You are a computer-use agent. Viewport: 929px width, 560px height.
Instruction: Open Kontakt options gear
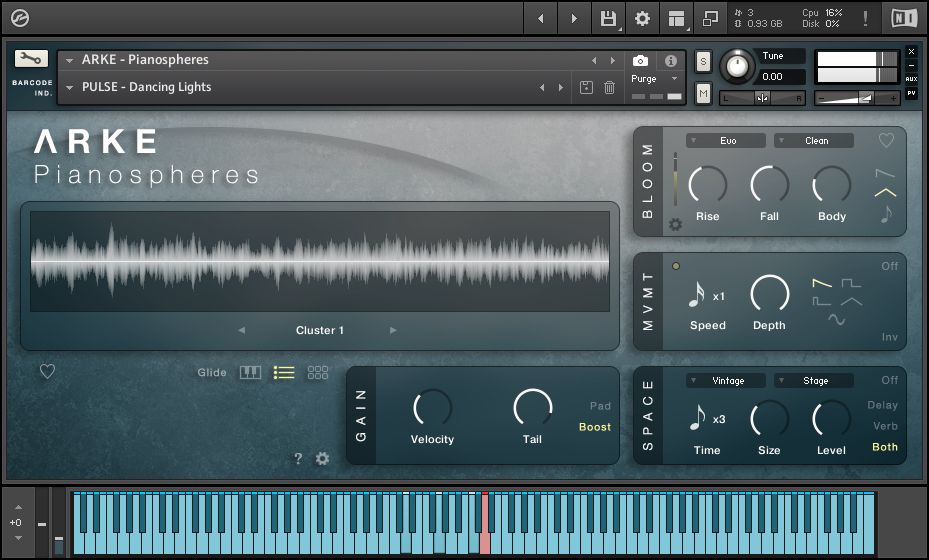pyautogui.click(x=642, y=18)
